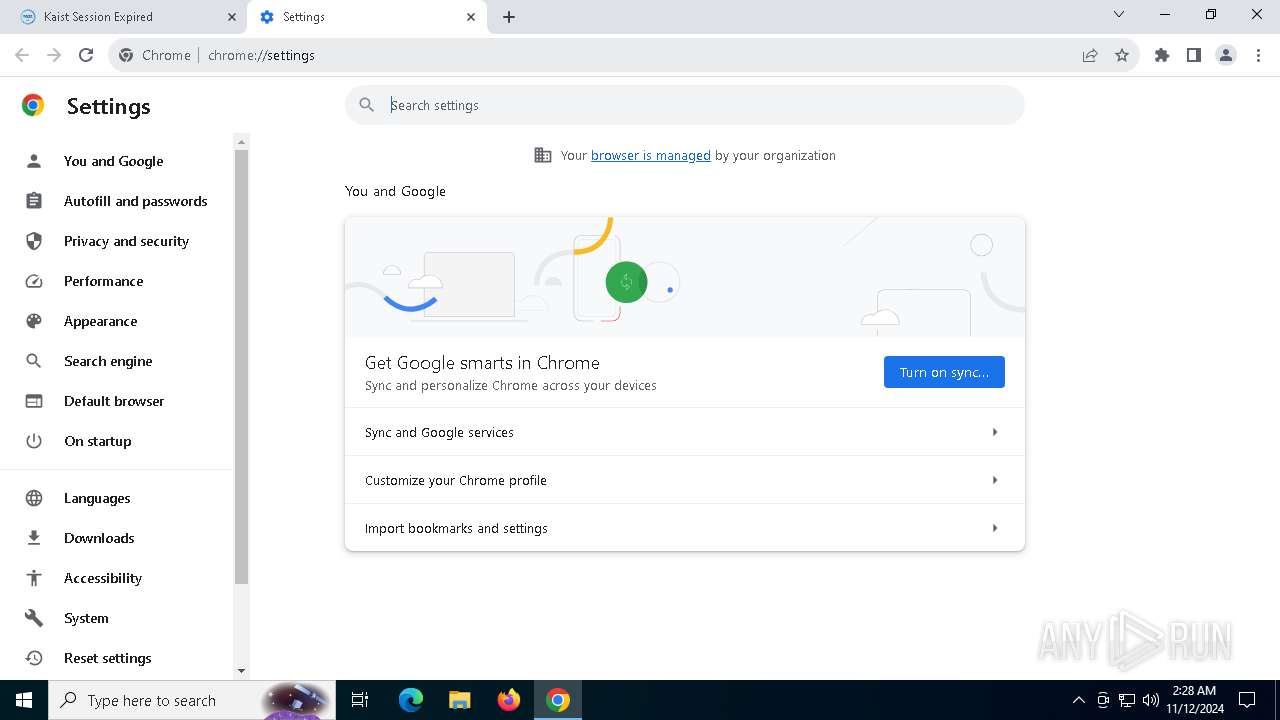
Task: Click the Downloads arrow icon
Action: pos(34,538)
